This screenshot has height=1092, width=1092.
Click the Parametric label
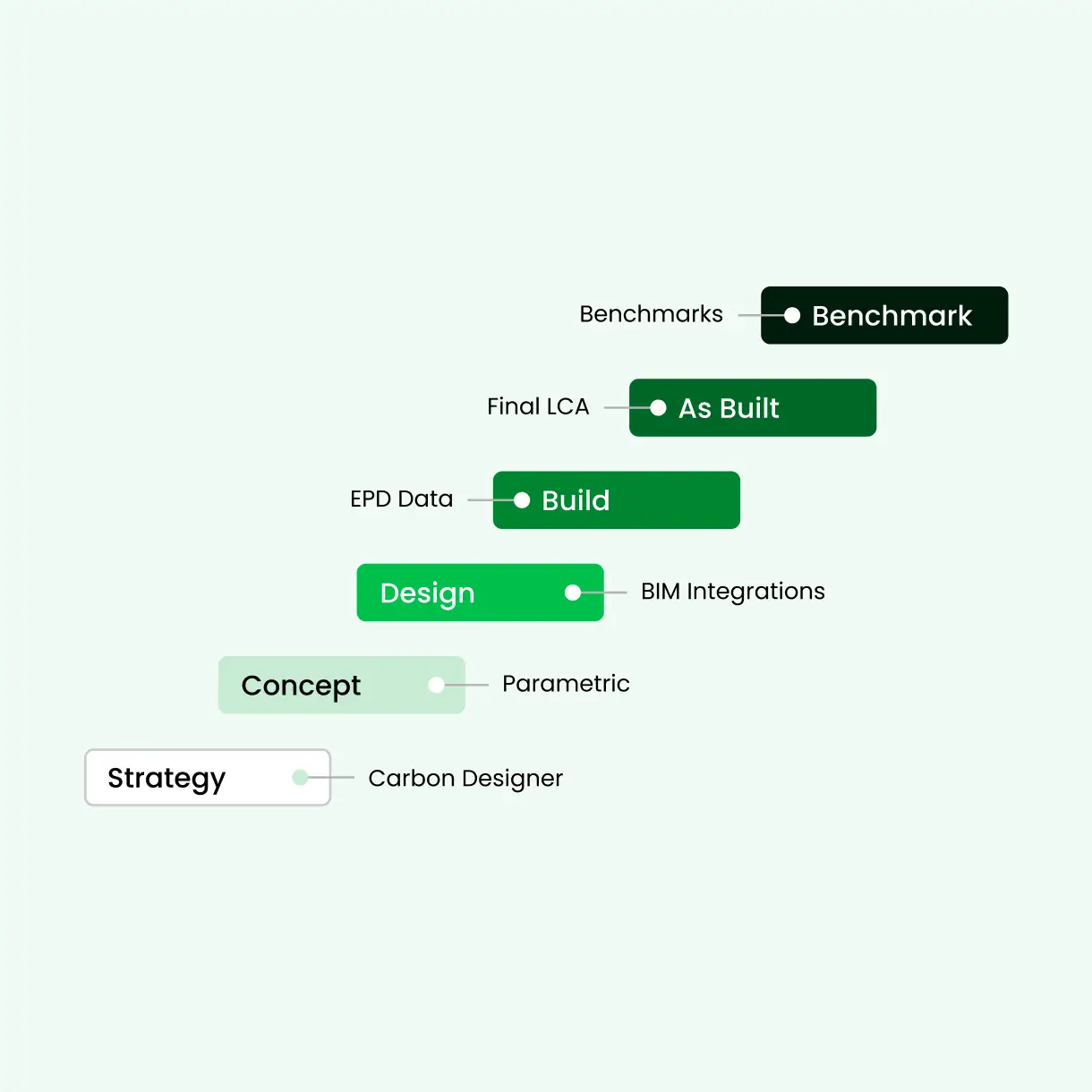tap(566, 684)
